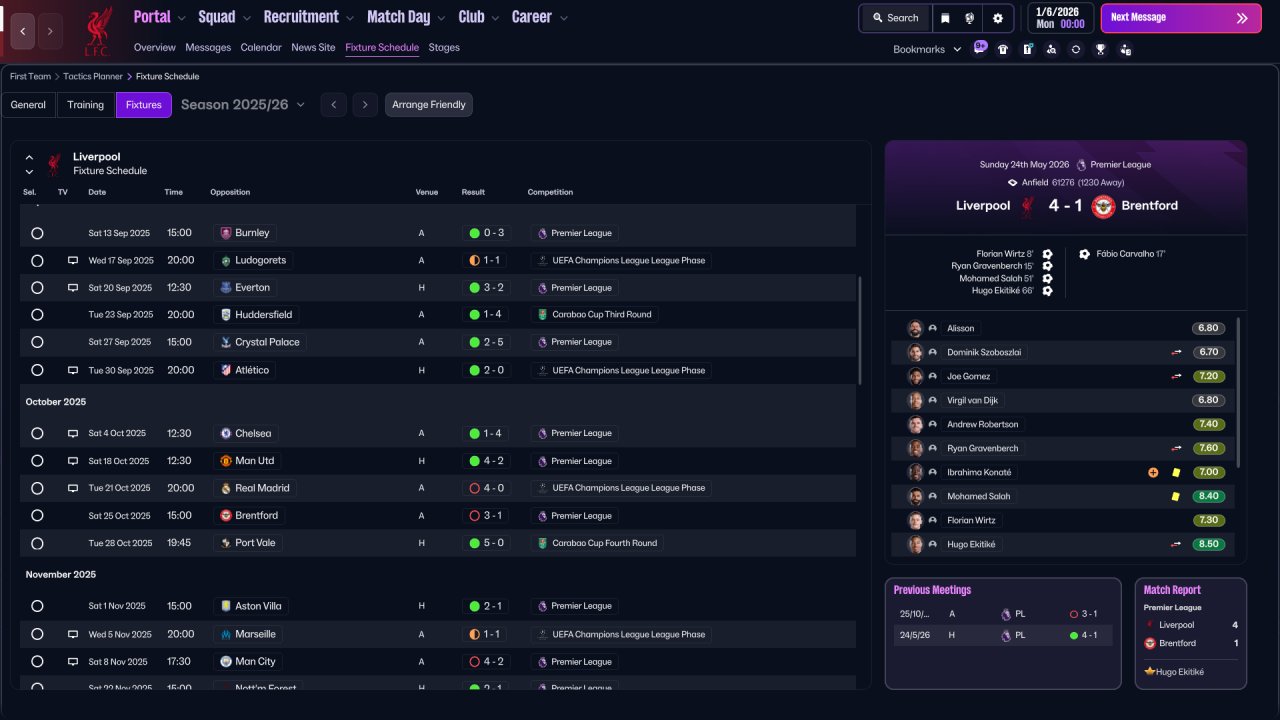Click Hugo Ekitiké's 8.50 rating badge
The width and height of the screenshot is (1280, 720).
[1208, 544]
